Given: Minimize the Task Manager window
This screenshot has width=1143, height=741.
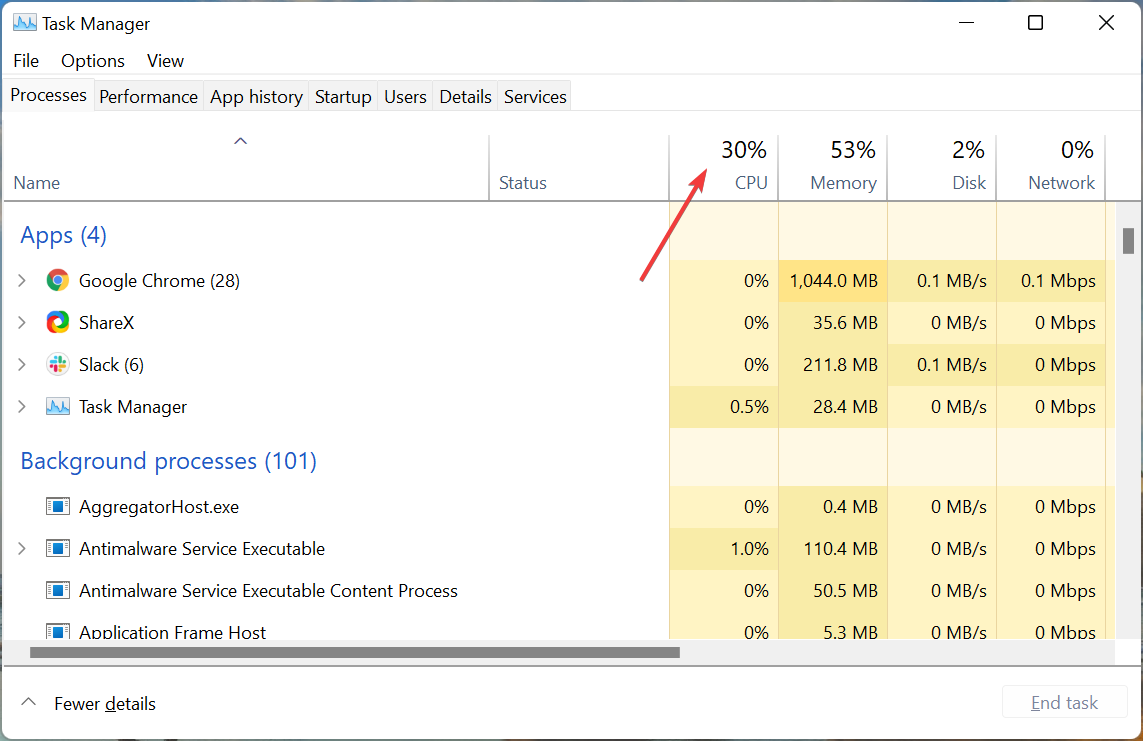Looking at the screenshot, I should (x=967, y=23).
